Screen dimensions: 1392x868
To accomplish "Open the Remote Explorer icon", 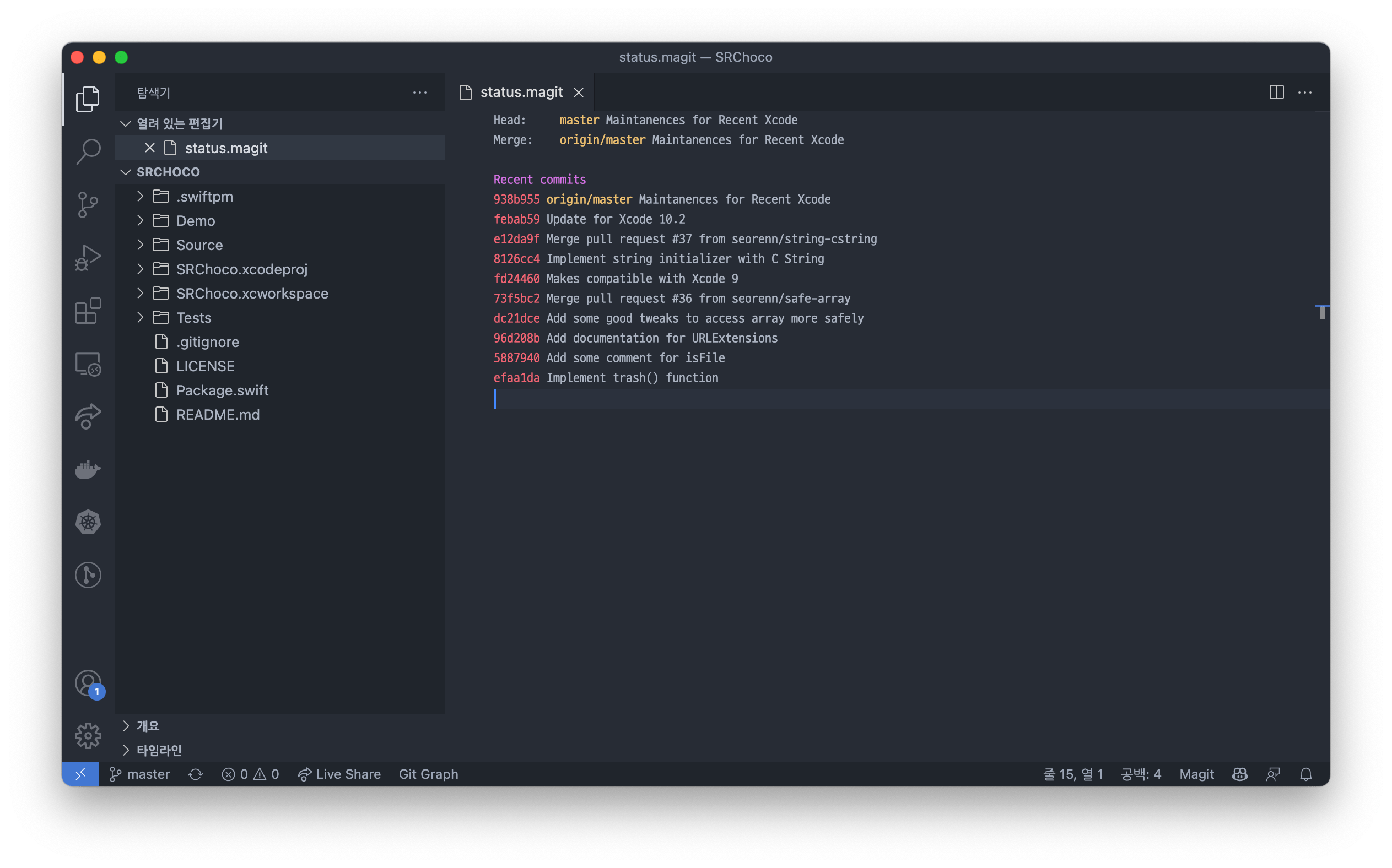I will point(88,364).
